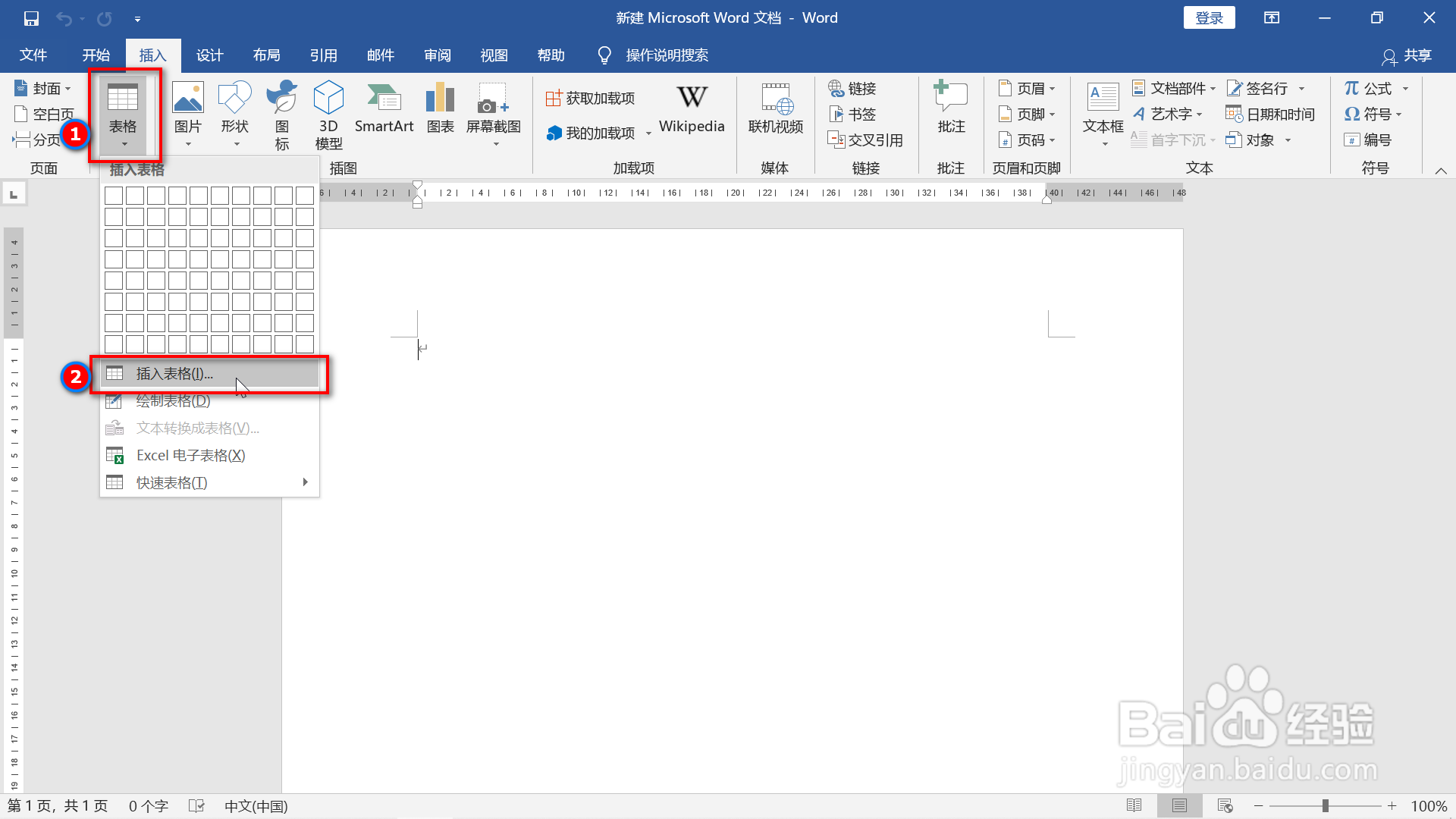Select Excel 电子表格 (Excel Spreadsheet) menu item

(190, 455)
